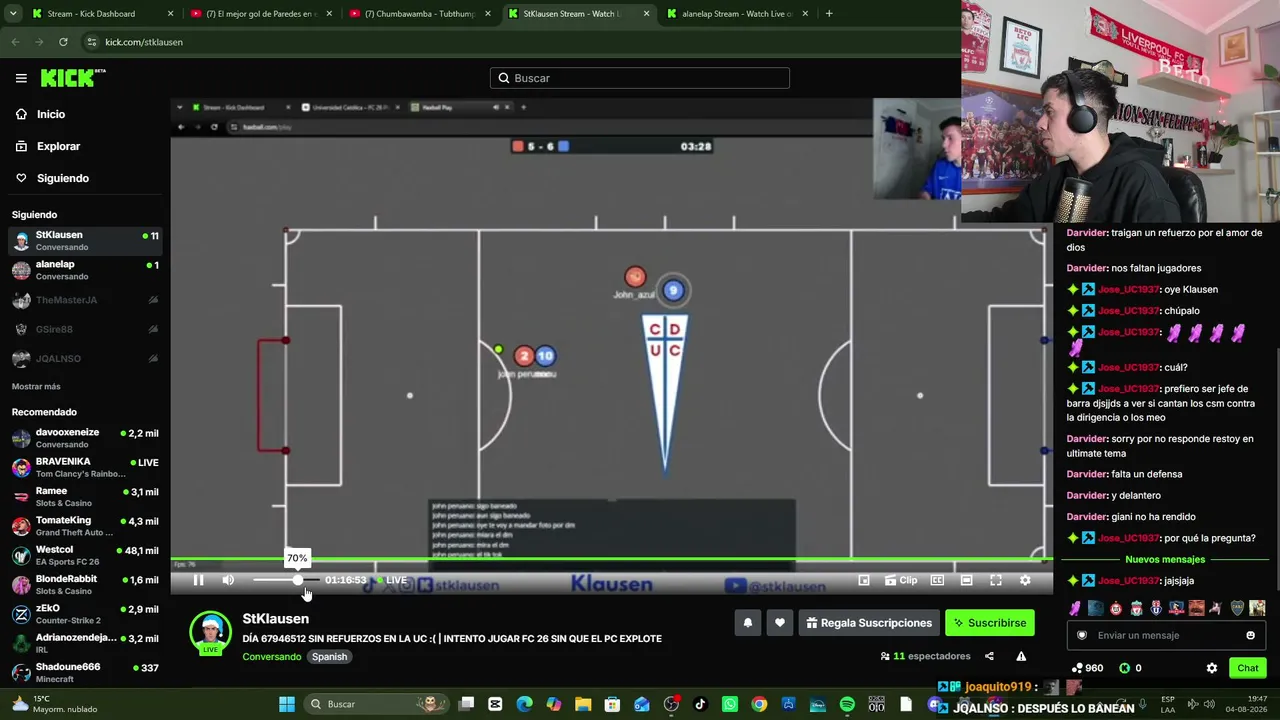Switch to alanelap Stream browser tab
1280x720 pixels.
point(738,14)
